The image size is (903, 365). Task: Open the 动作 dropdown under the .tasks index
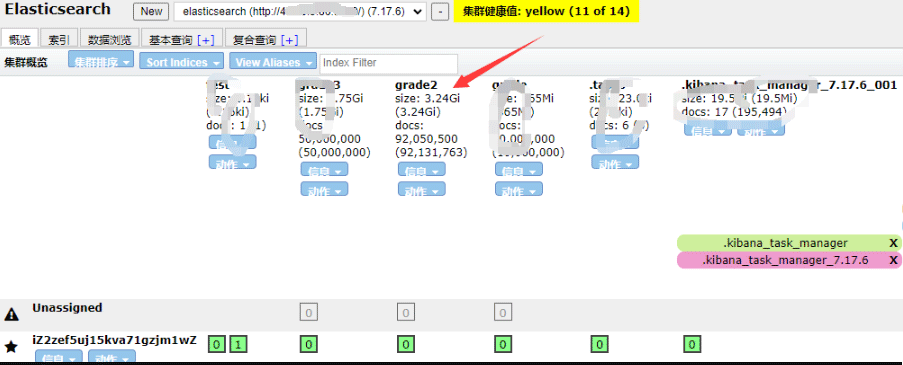tap(615, 162)
